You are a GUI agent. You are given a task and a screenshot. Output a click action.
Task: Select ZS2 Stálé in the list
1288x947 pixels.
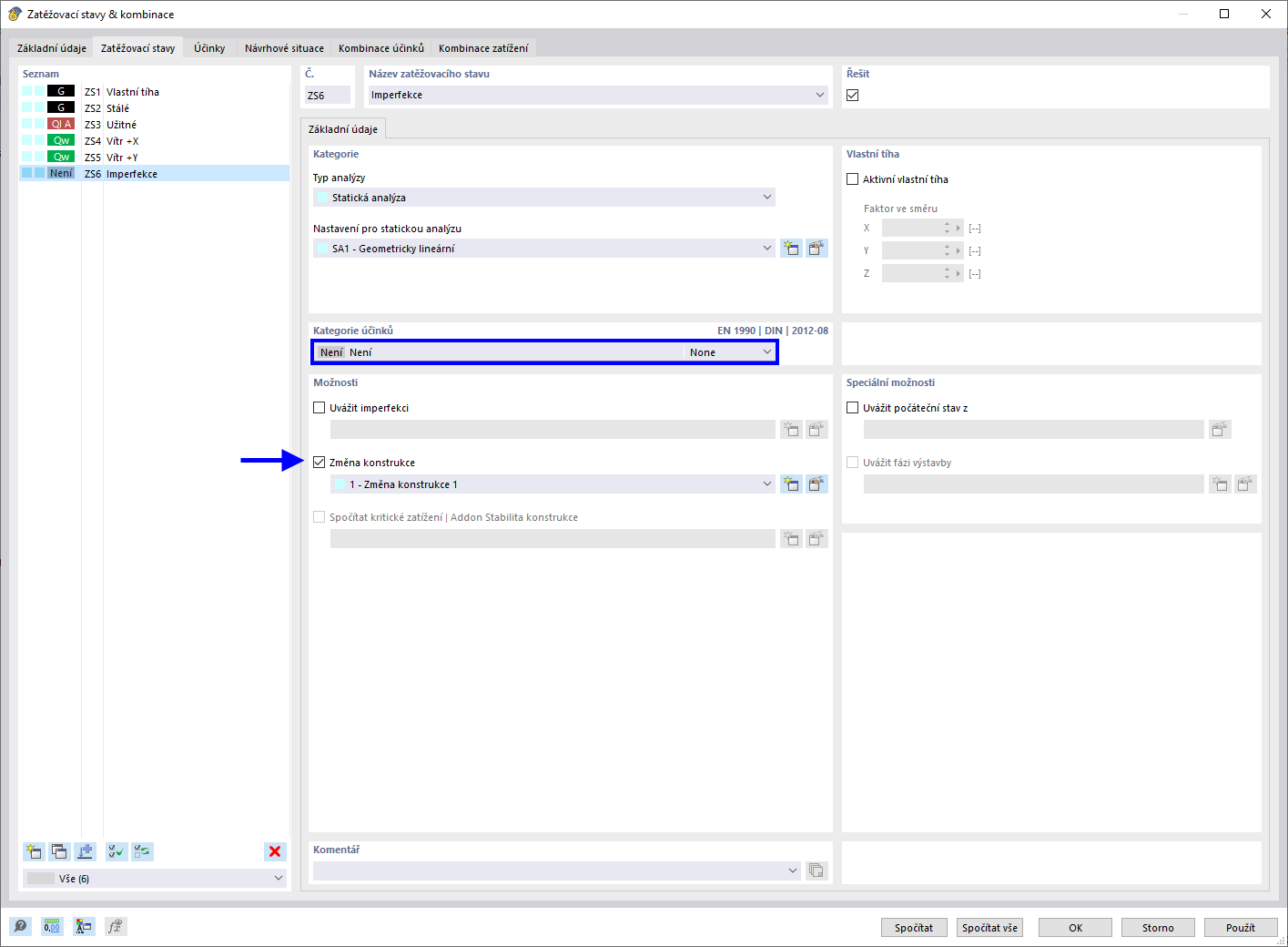click(154, 107)
